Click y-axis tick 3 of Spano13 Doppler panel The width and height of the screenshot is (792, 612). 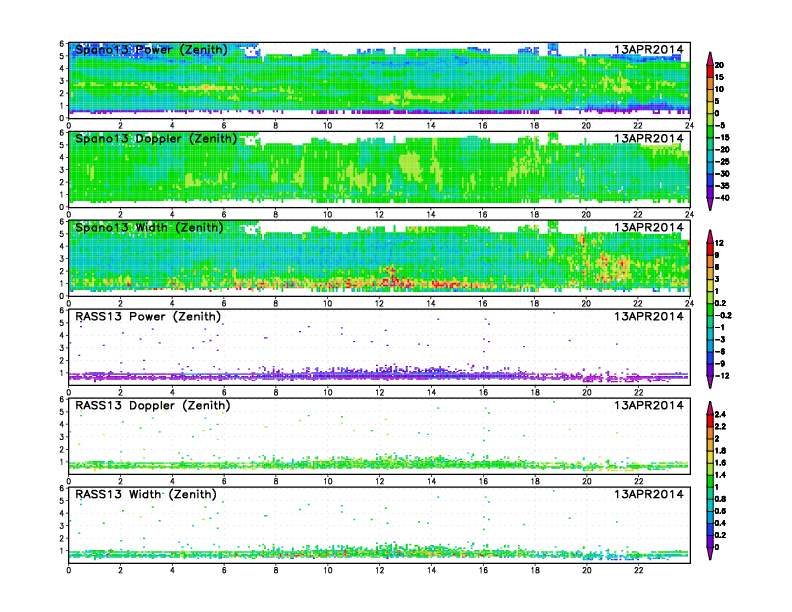pos(62,170)
